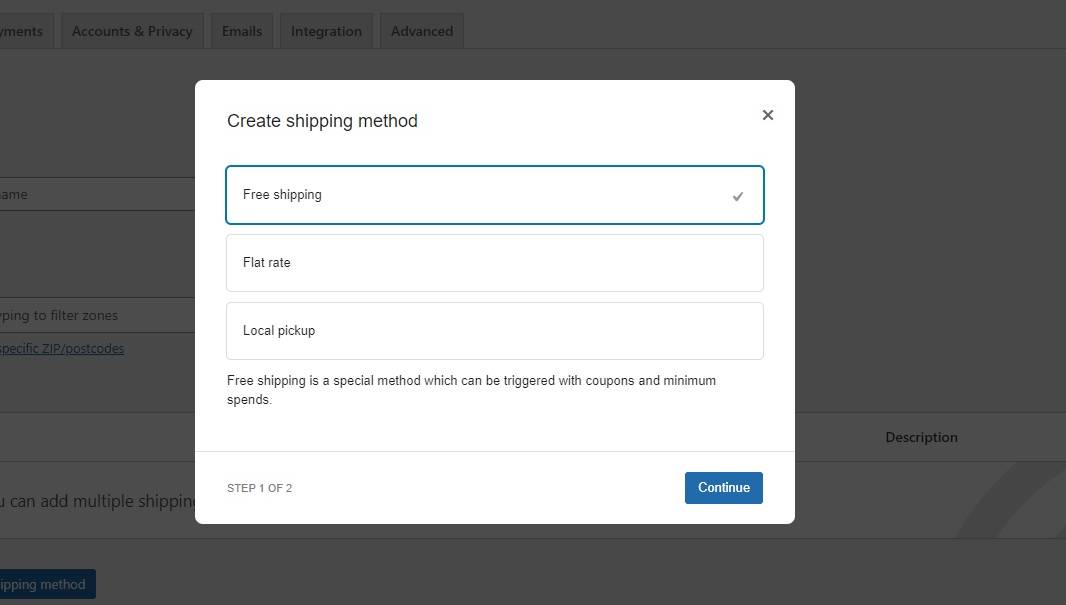Pick the Local pickup shipping option
Image resolution: width=1066 pixels, height=605 pixels.
pyautogui.click(x=494, y=331)
